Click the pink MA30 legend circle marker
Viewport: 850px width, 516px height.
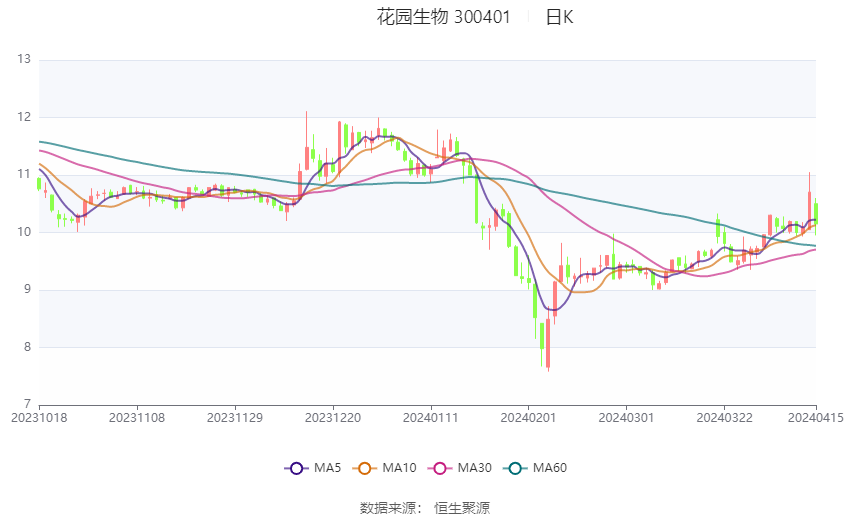[x=439, y=468]
